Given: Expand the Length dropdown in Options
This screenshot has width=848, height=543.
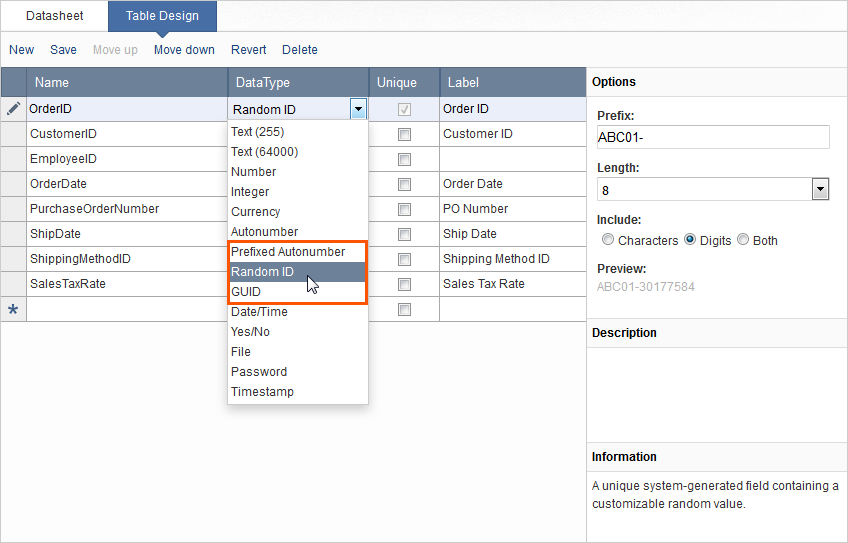Looking at the screenshot, I should [x=820, y=189].
